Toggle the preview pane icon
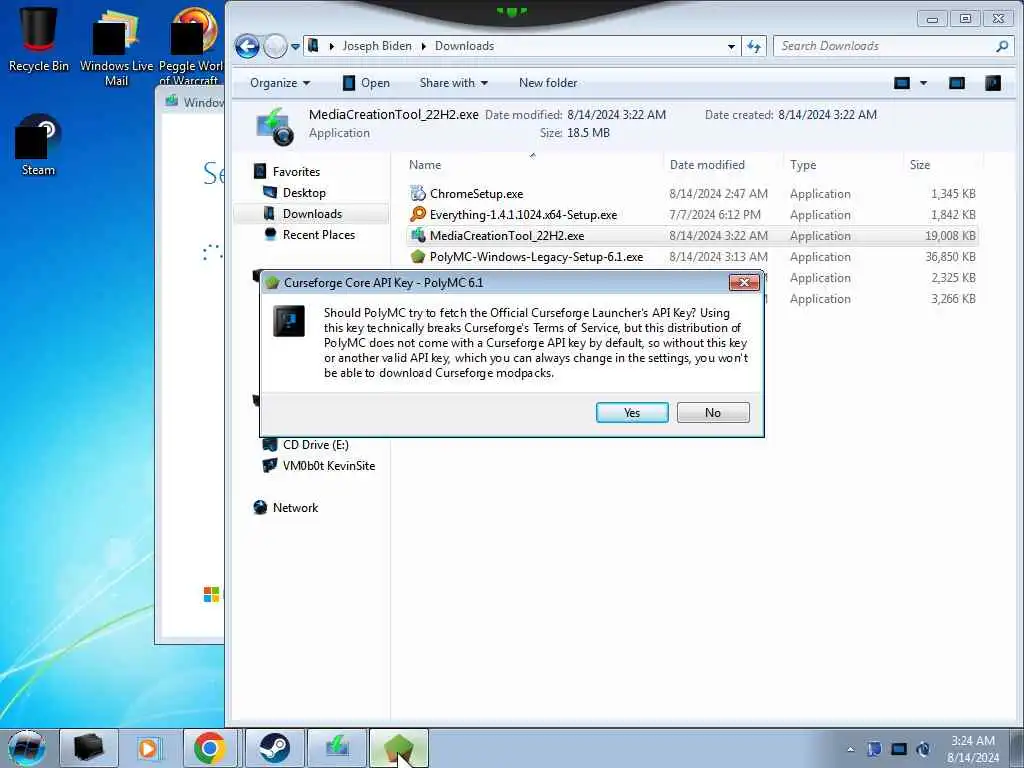Screen dimensions: 1024x768 (957, 83)
